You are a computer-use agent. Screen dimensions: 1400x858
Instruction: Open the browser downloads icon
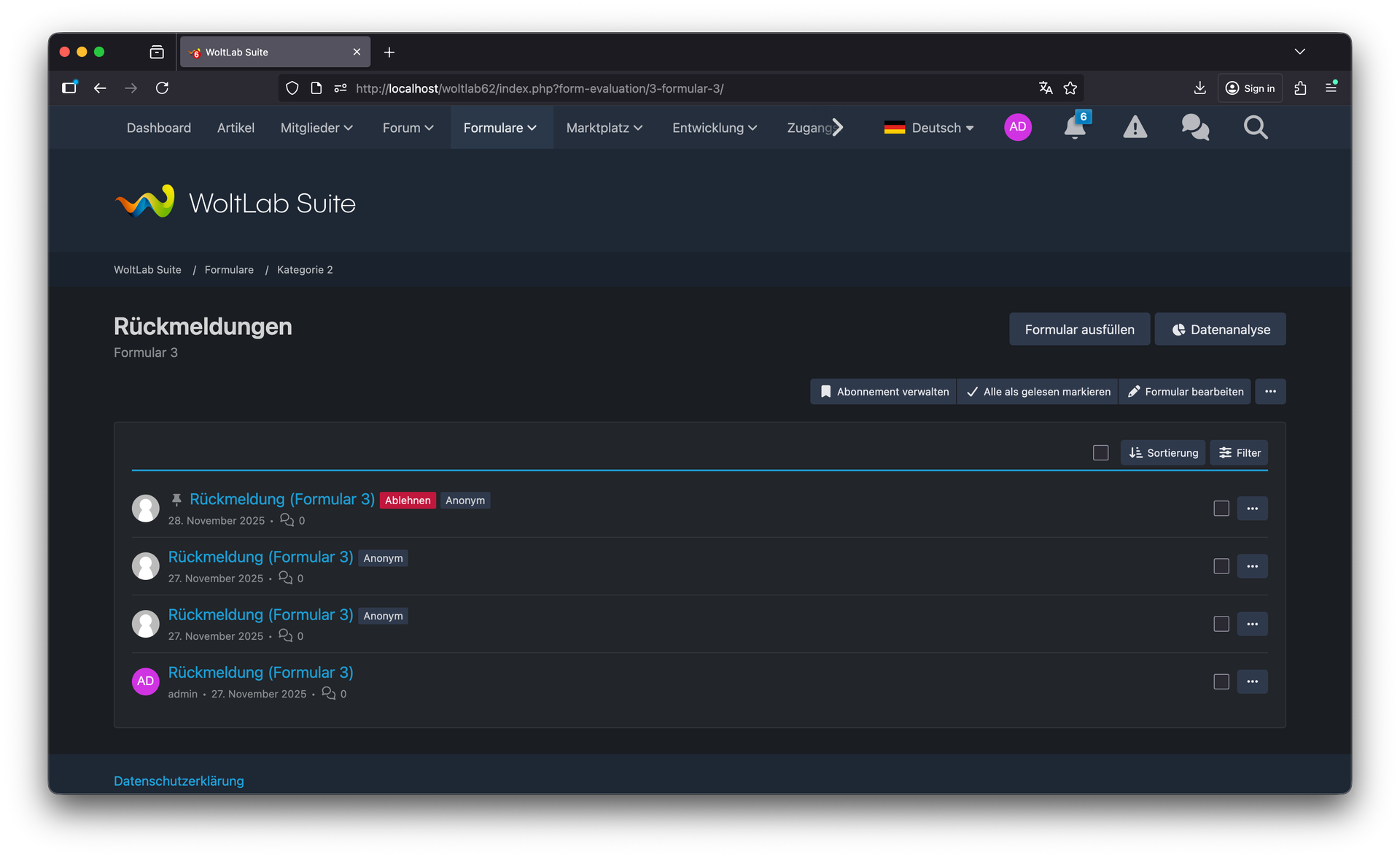pos(1199,88)
